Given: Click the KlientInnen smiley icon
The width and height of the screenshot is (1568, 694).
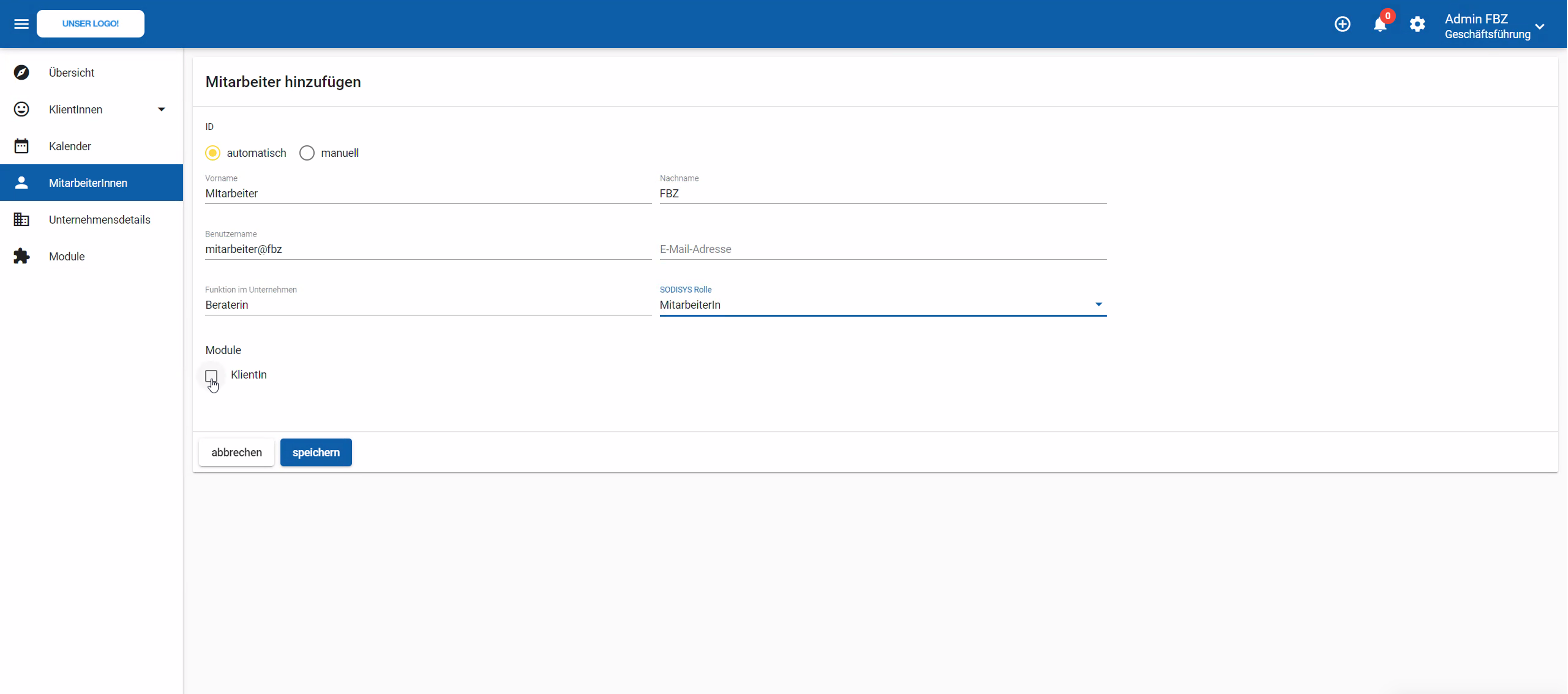Looking at the screenshot, I should [x=21, y=109].
